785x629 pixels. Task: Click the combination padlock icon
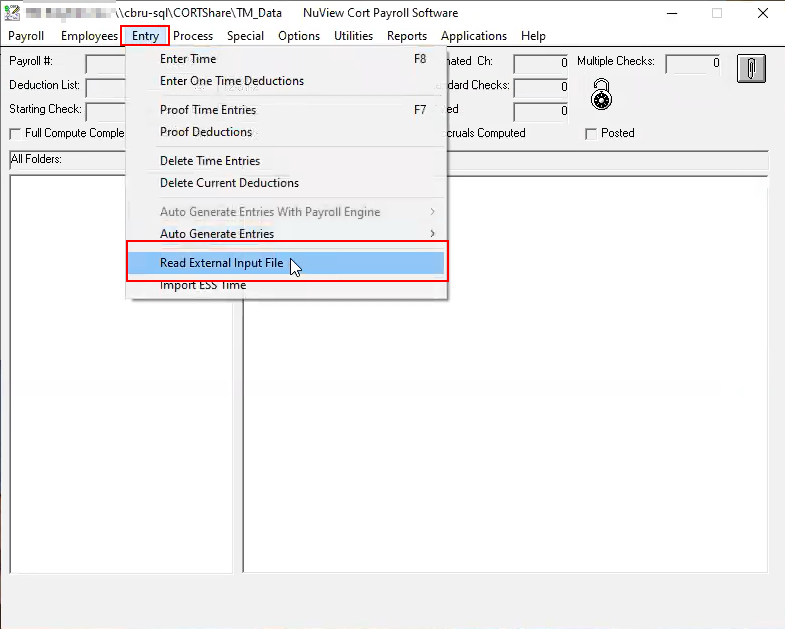click(x=601, y=94)
